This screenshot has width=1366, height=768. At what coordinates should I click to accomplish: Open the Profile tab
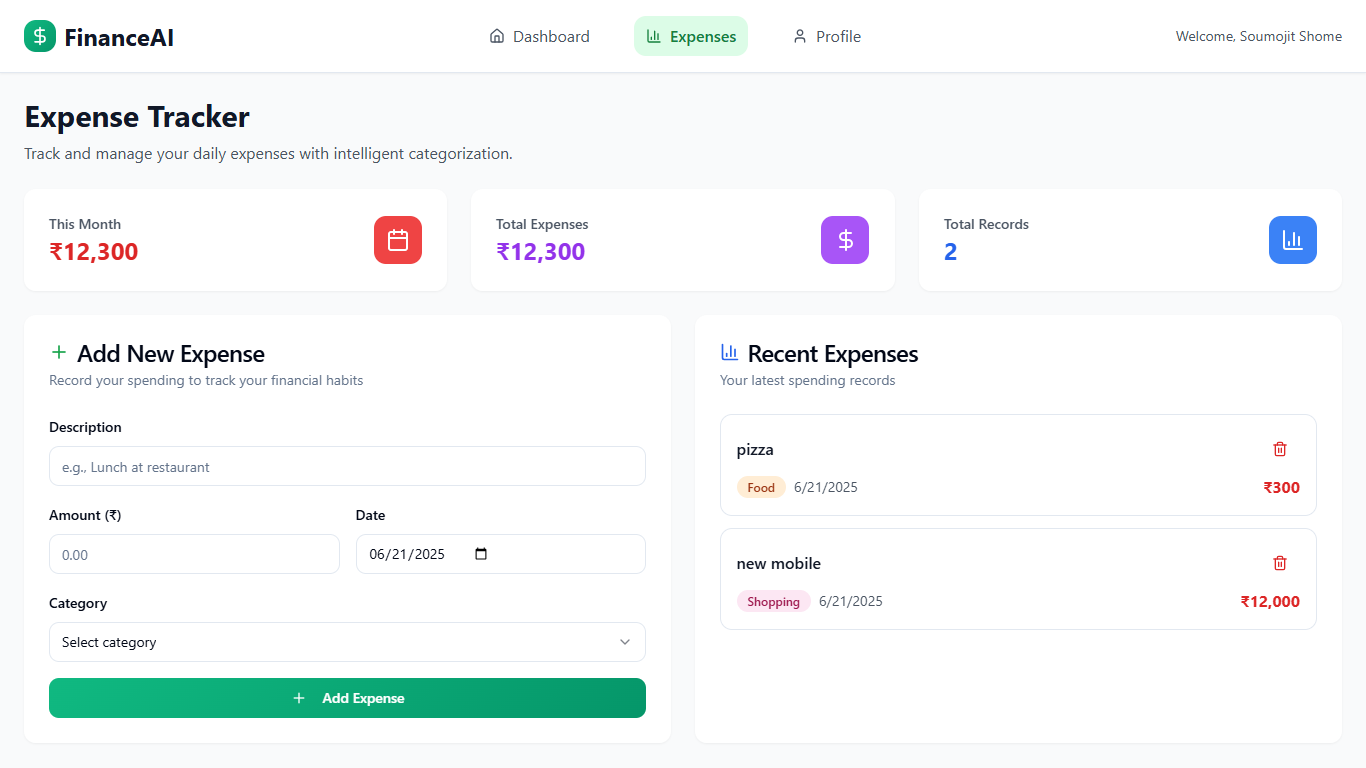click(827, 36)
